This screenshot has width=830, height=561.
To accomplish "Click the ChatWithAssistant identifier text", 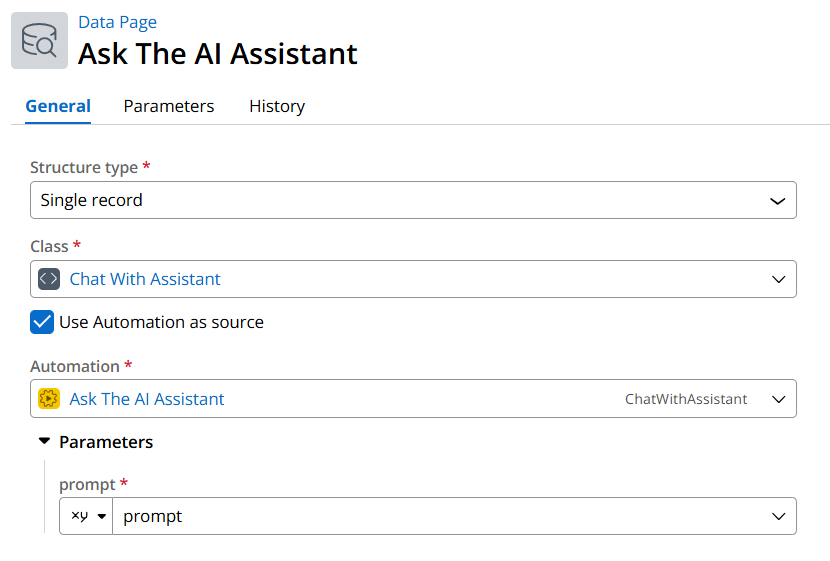I will pyautogui.click(x=686, y=399).
